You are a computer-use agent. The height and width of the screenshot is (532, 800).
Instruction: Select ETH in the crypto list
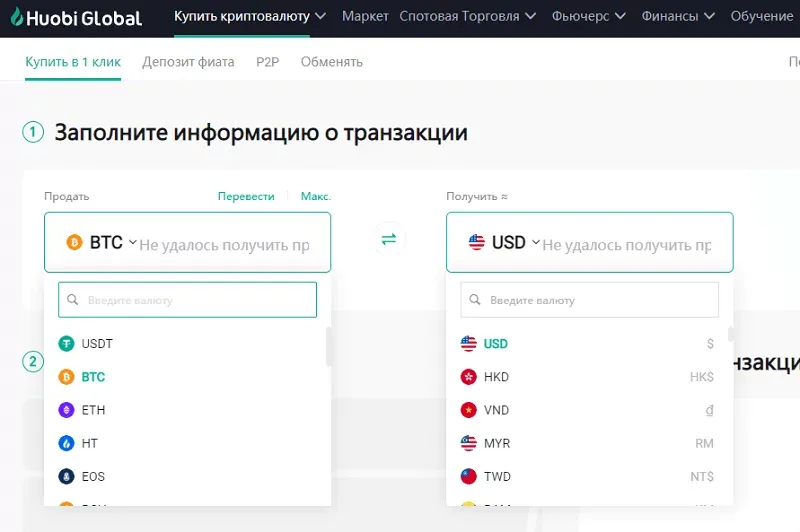[x=187, y=410]
